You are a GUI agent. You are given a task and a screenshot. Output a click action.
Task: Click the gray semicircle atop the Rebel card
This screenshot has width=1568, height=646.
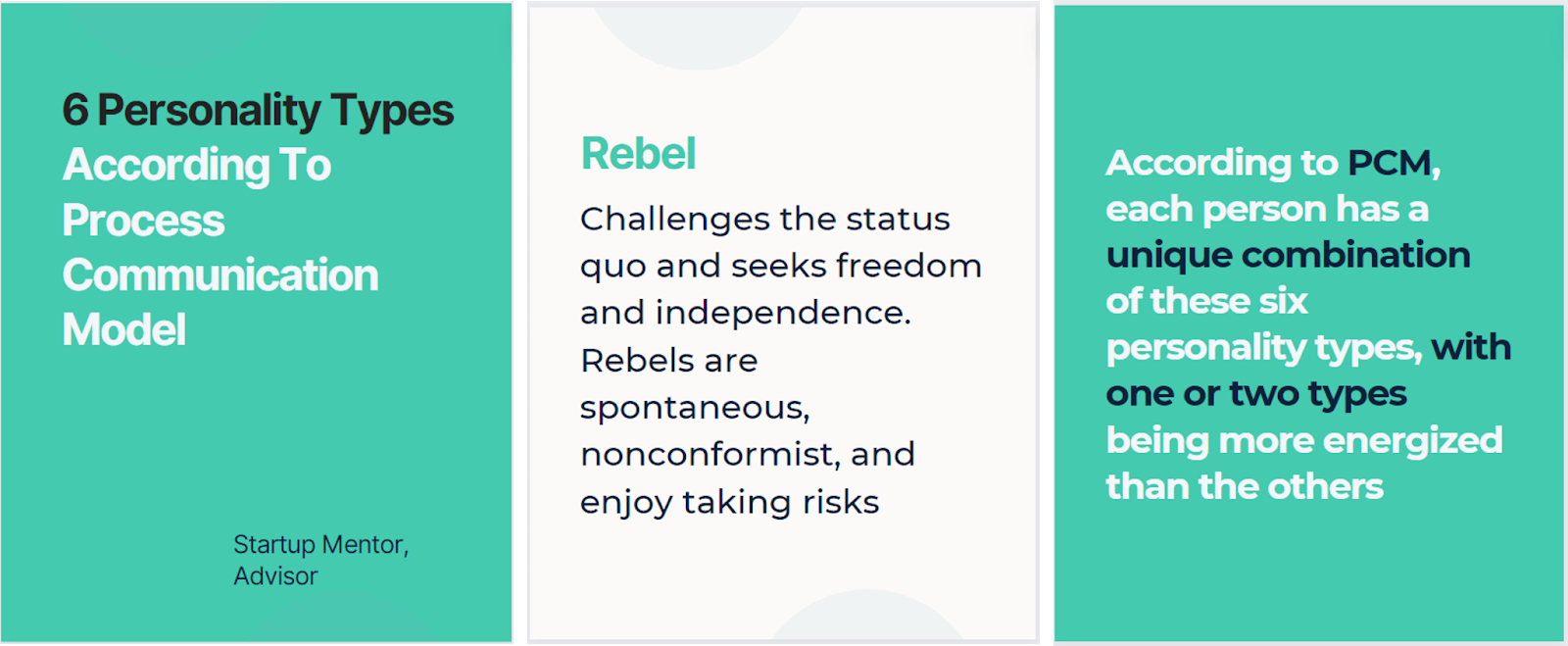click(697, 37)
